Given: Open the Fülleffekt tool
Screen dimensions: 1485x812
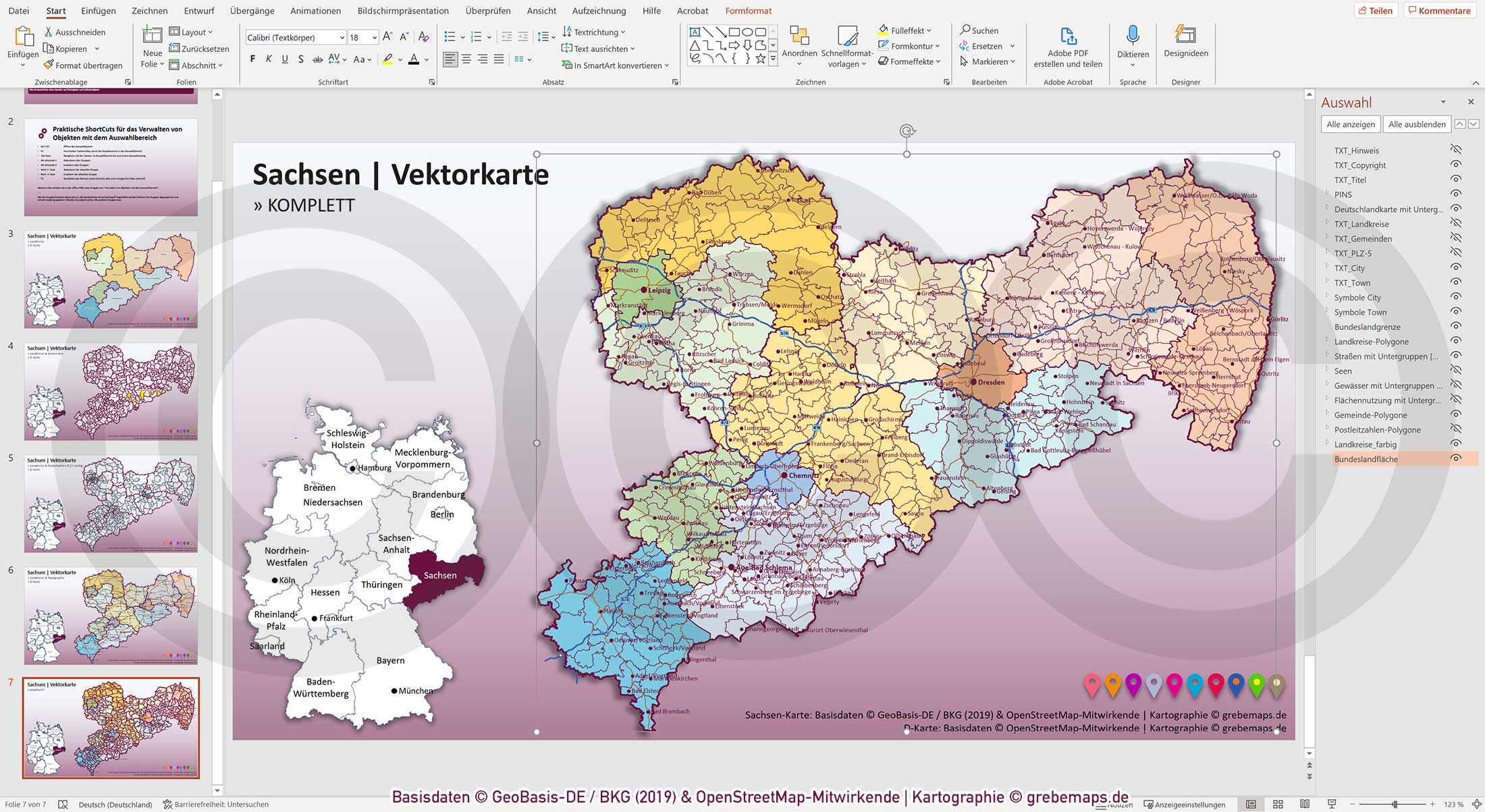Looking at the screenshot, I should point(883,30).
